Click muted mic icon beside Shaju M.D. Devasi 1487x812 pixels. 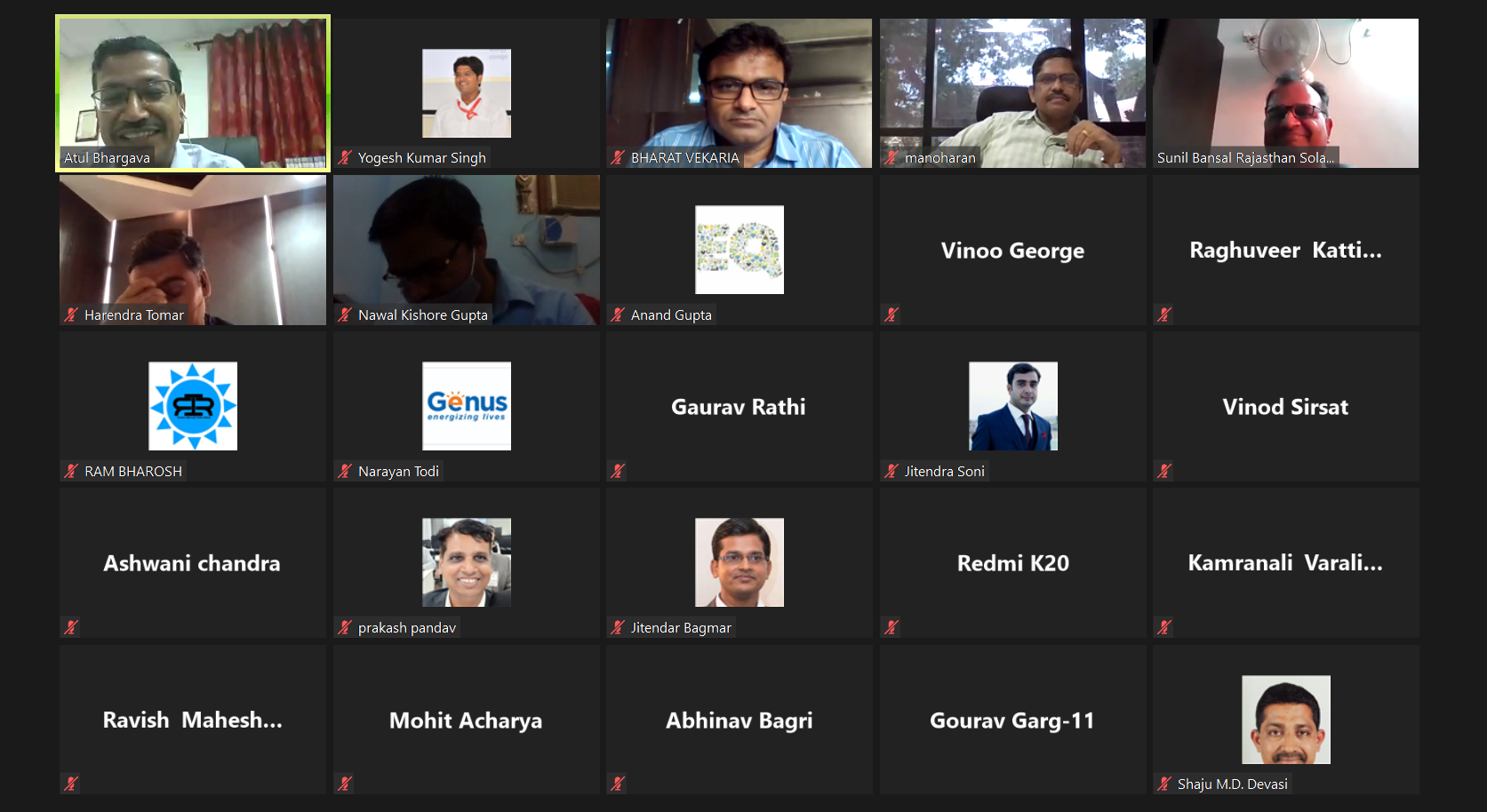1164,784
